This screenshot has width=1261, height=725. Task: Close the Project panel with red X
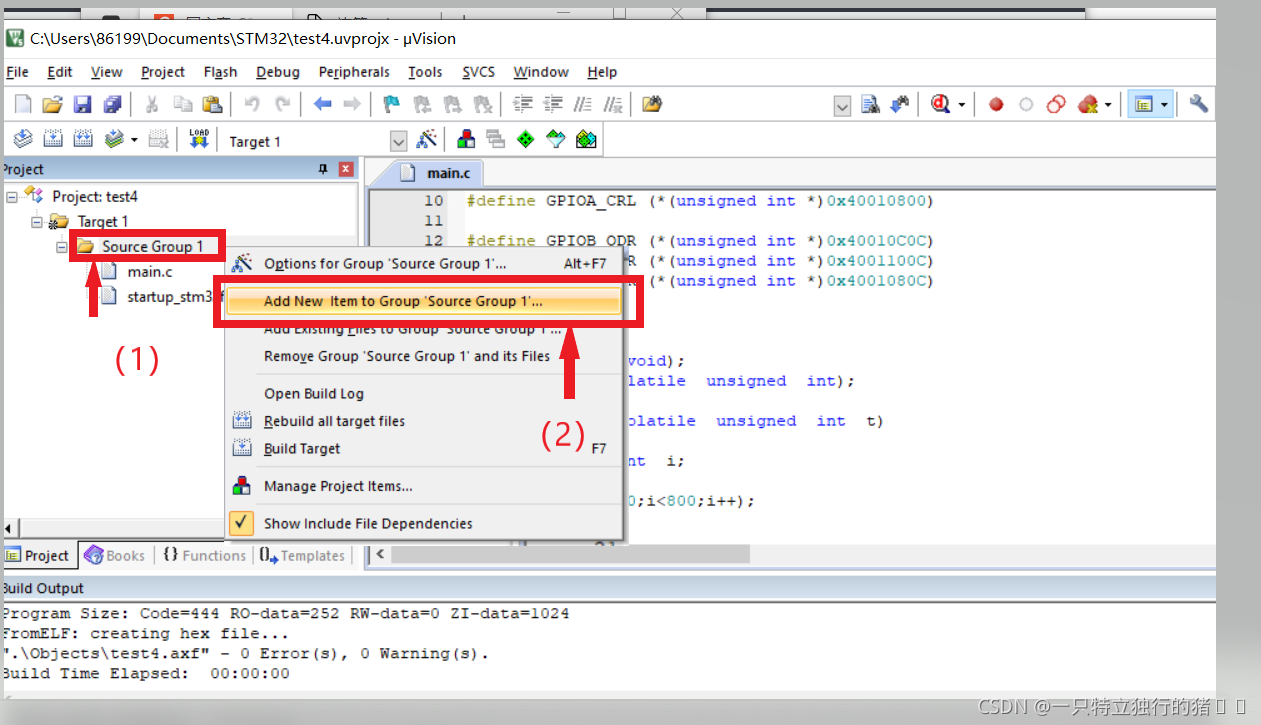[x=346, y=169]
